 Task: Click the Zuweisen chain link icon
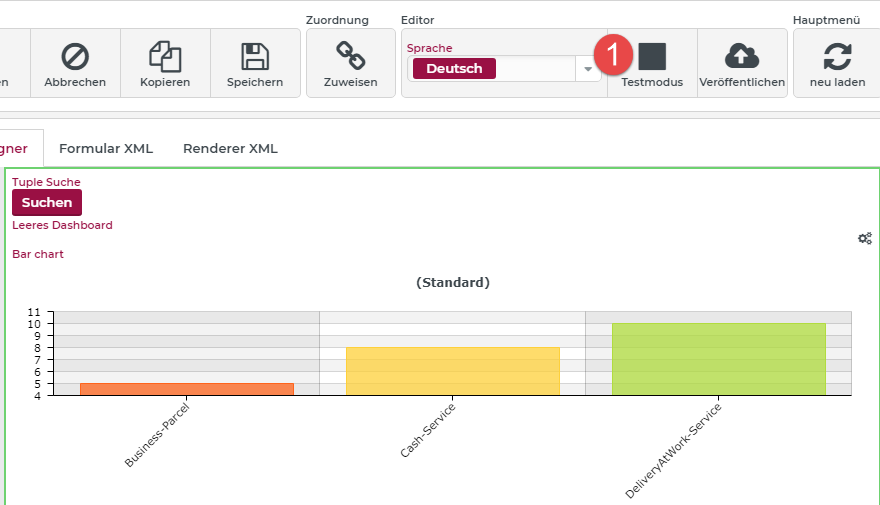point(350,56)
